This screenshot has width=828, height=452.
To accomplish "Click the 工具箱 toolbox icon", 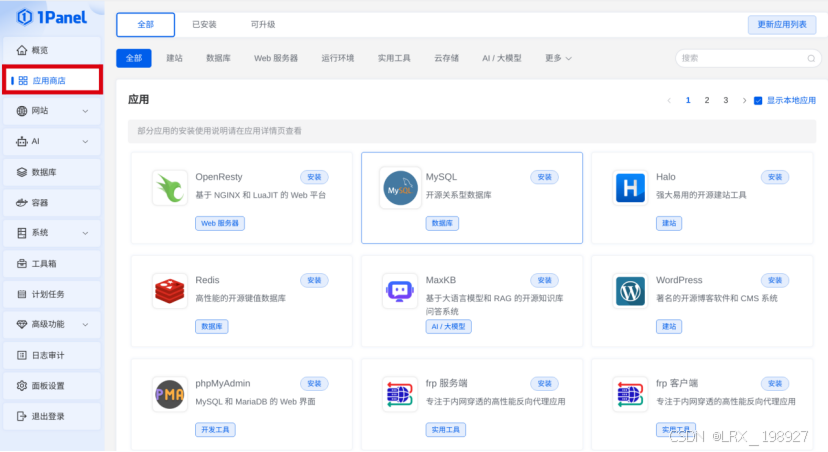I will point(22,263).
